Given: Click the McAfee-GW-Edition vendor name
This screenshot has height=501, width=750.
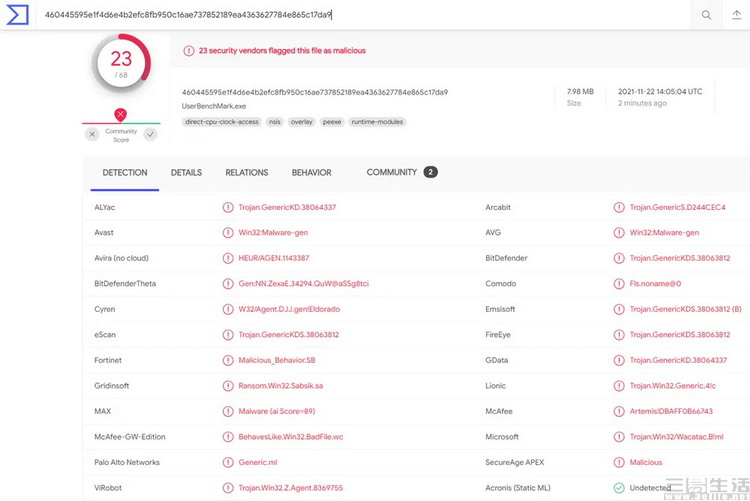Looking at the screenshot, I should tap(130, 437).
